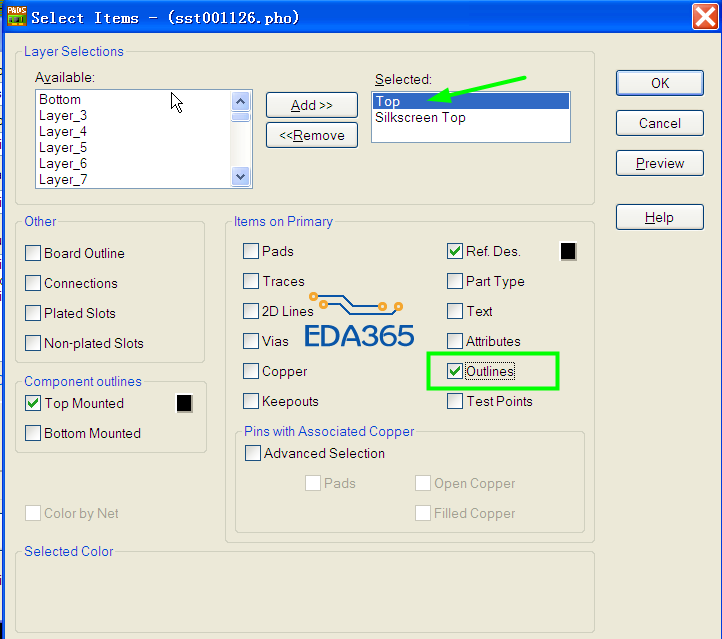
Task: Click the Available list scrollbar thumb
Action: 240,116
